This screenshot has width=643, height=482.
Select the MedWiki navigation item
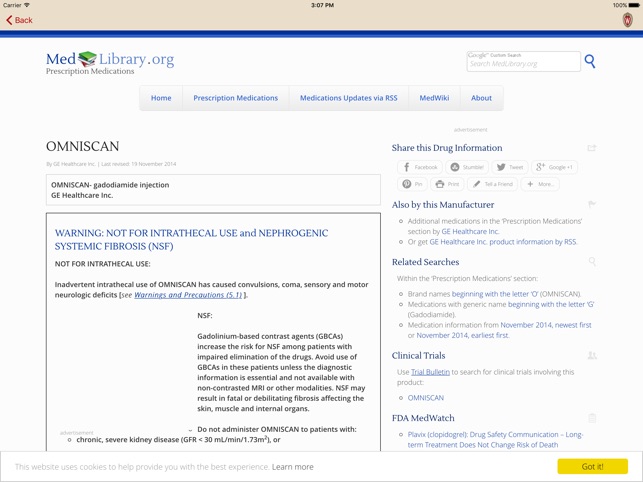pos(434,98)
